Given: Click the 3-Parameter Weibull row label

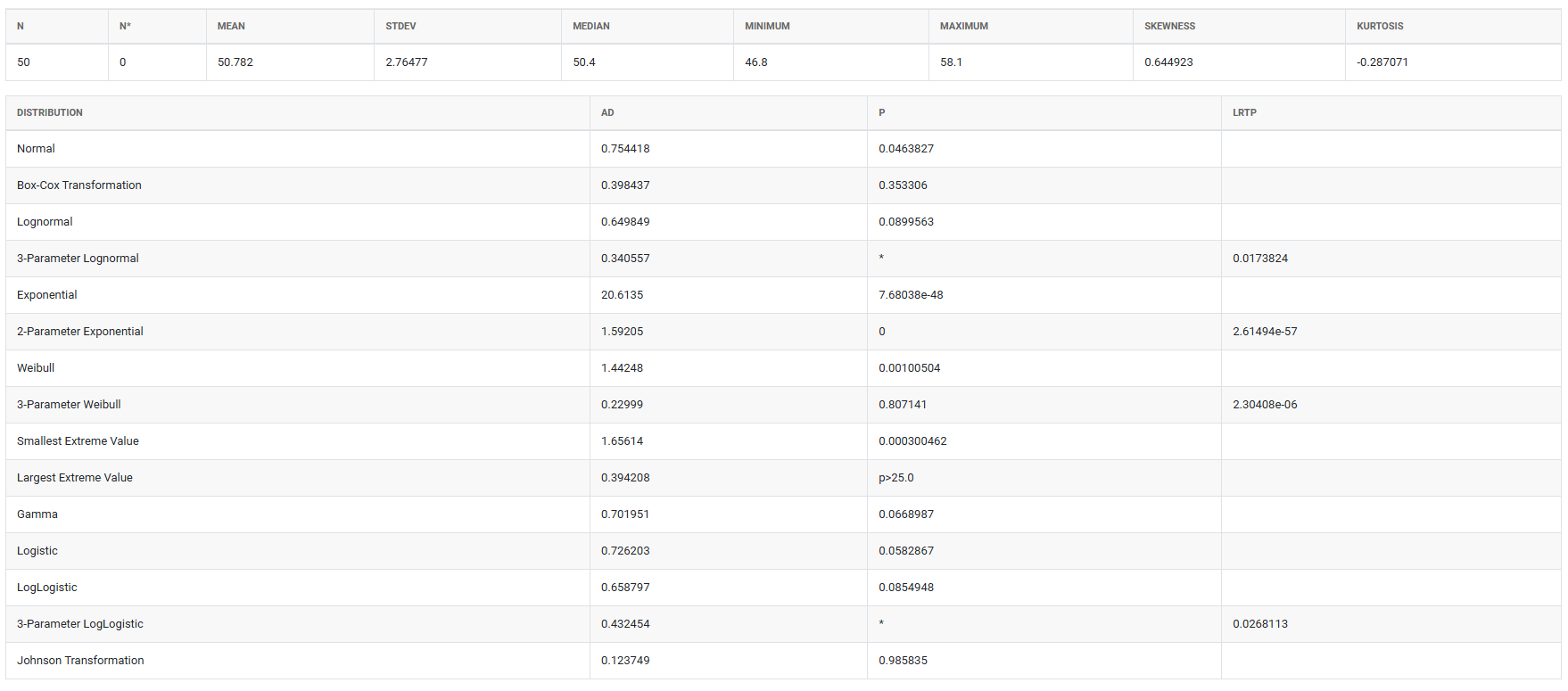Looking at the screenshot, I should pos(69,405).
